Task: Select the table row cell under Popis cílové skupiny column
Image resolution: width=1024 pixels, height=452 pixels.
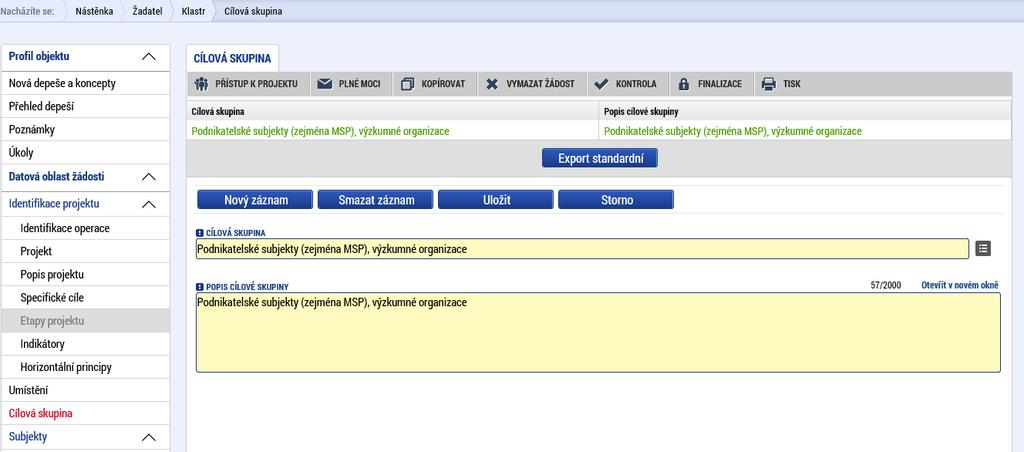Action: [805, 131]
